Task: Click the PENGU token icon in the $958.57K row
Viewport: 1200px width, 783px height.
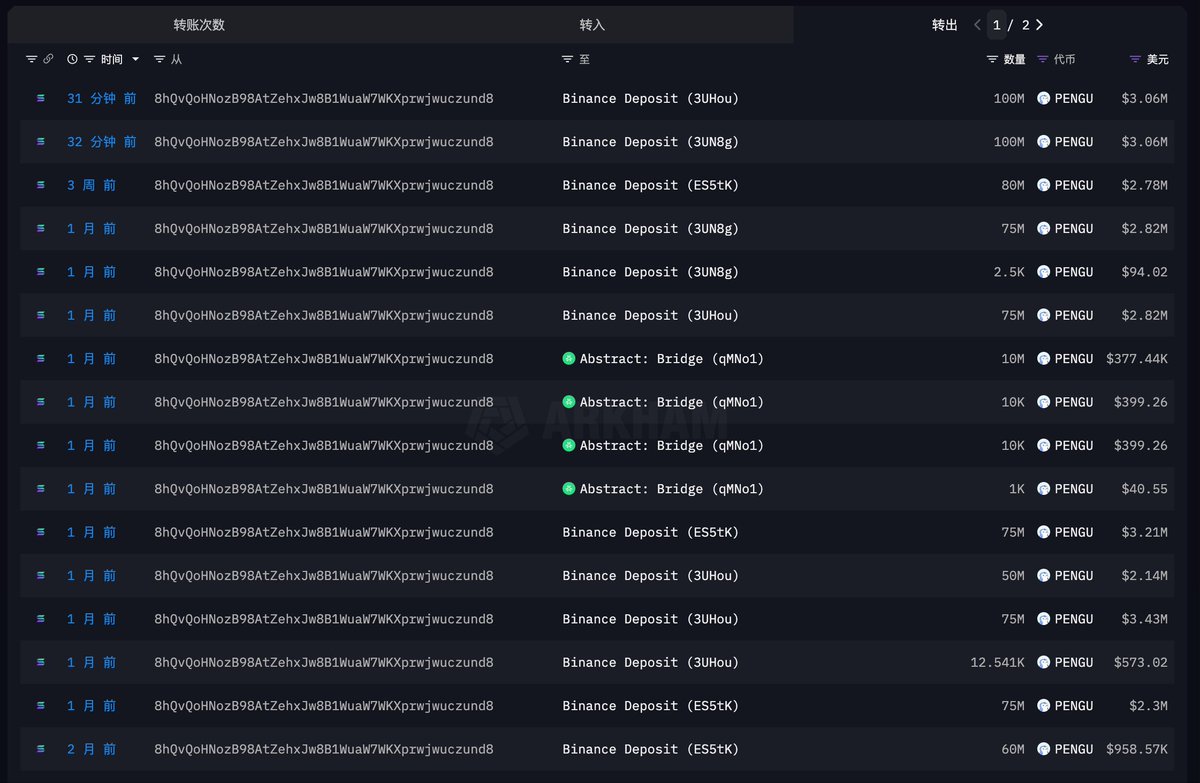Action: pos(1043,749)
